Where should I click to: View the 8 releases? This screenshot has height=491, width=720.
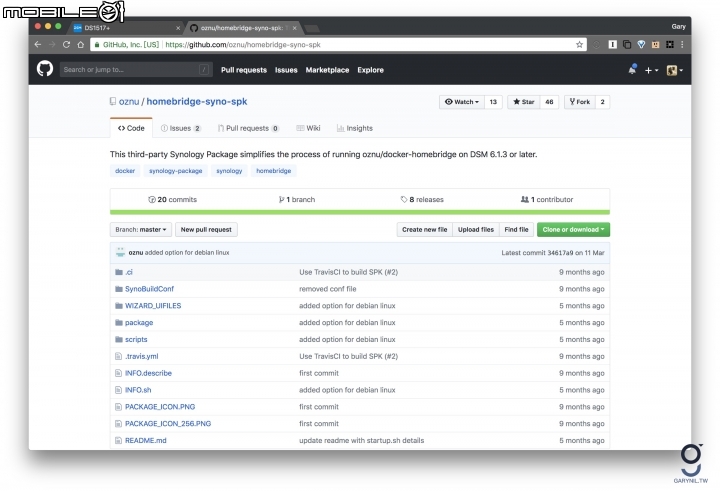(x=422, y=199)
